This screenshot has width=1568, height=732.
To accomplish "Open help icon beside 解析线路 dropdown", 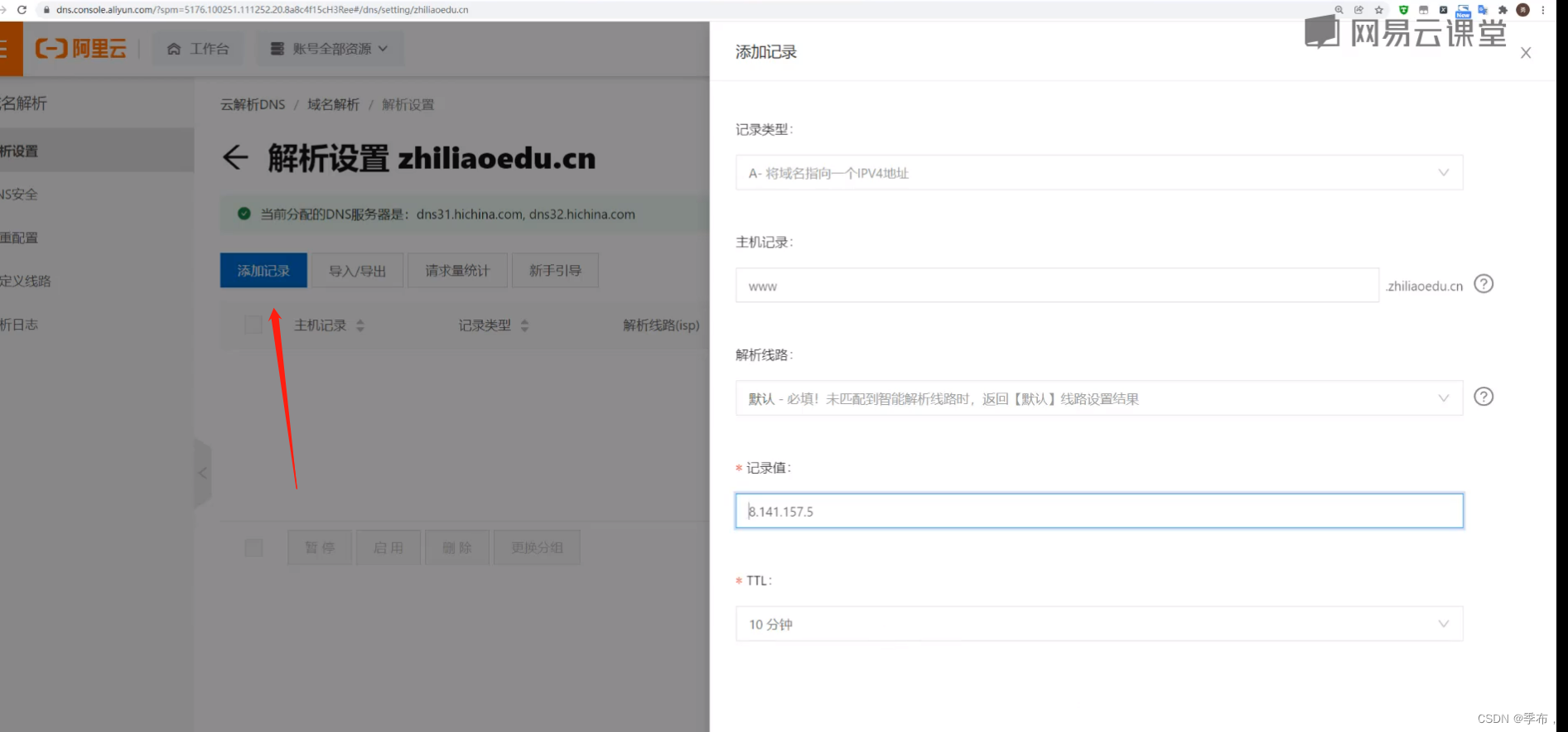I will click(x=1484, y=397).
